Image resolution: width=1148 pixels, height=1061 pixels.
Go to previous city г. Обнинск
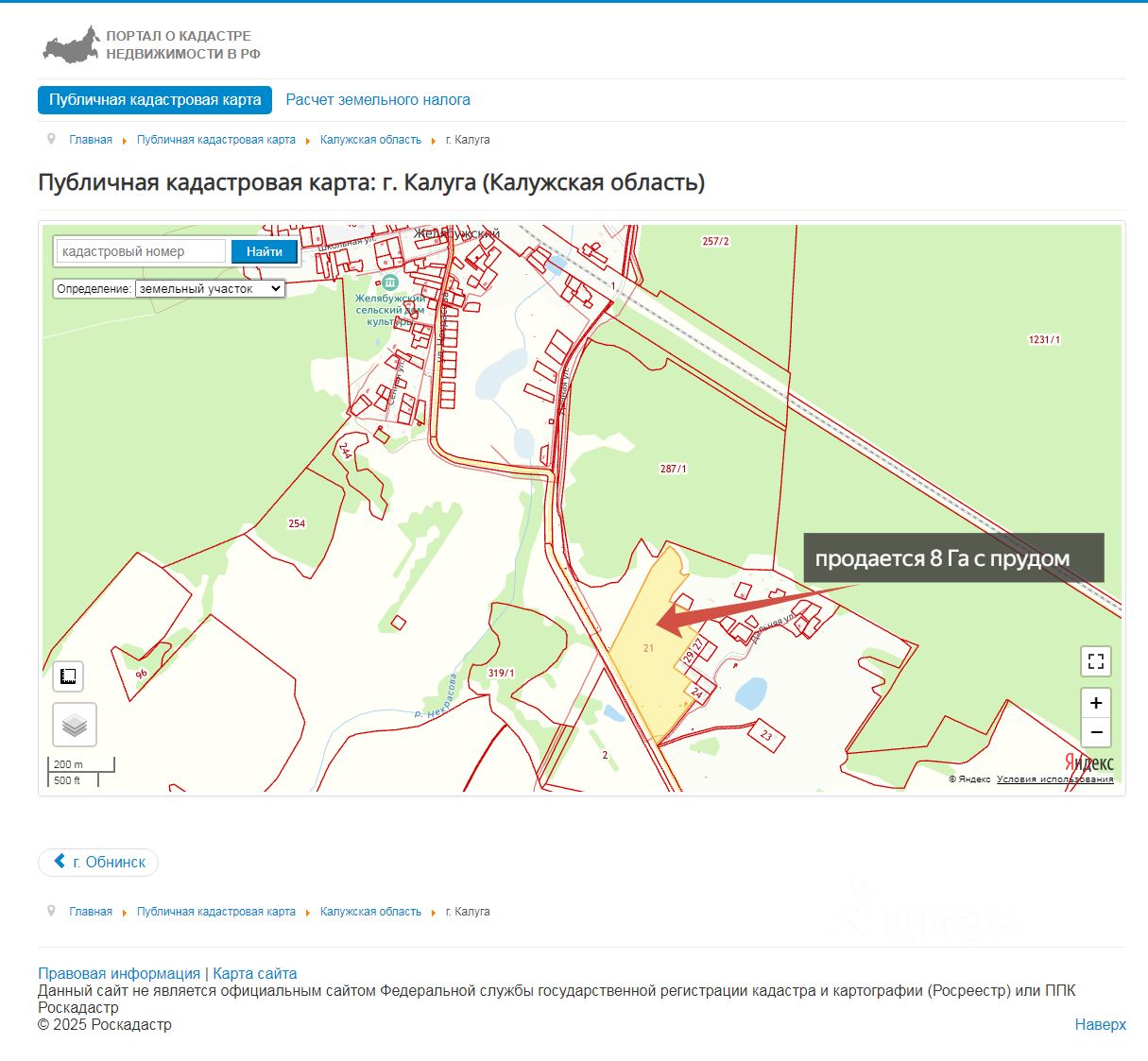click(x=98, y=862)
